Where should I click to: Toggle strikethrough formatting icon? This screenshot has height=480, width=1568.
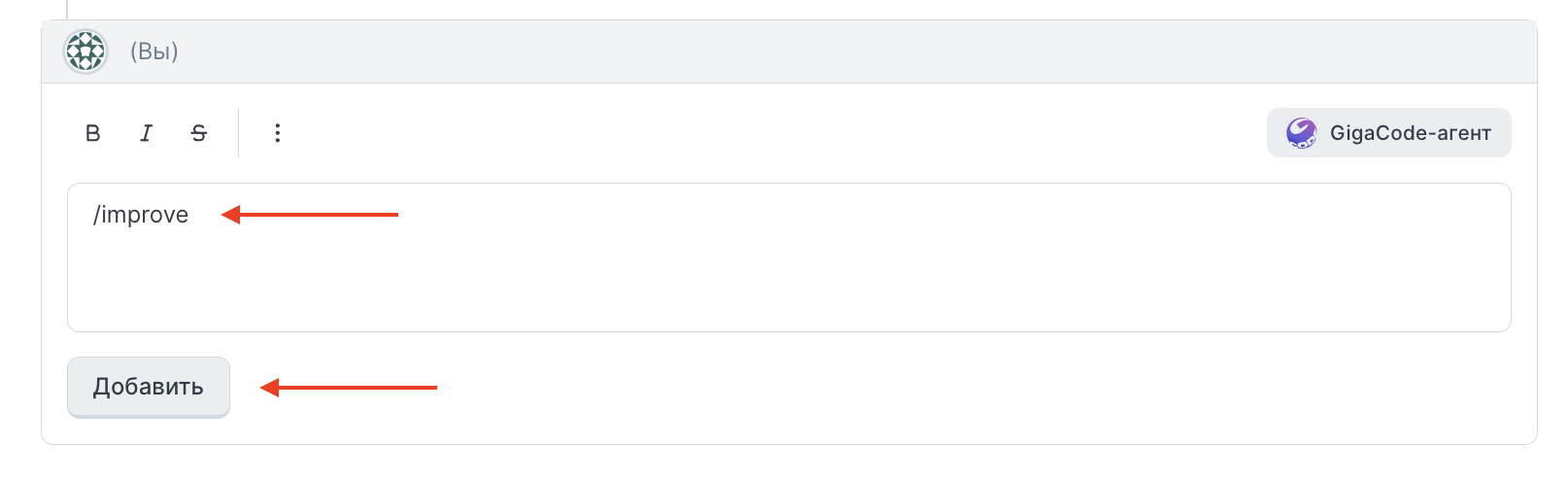coord(199,133)
